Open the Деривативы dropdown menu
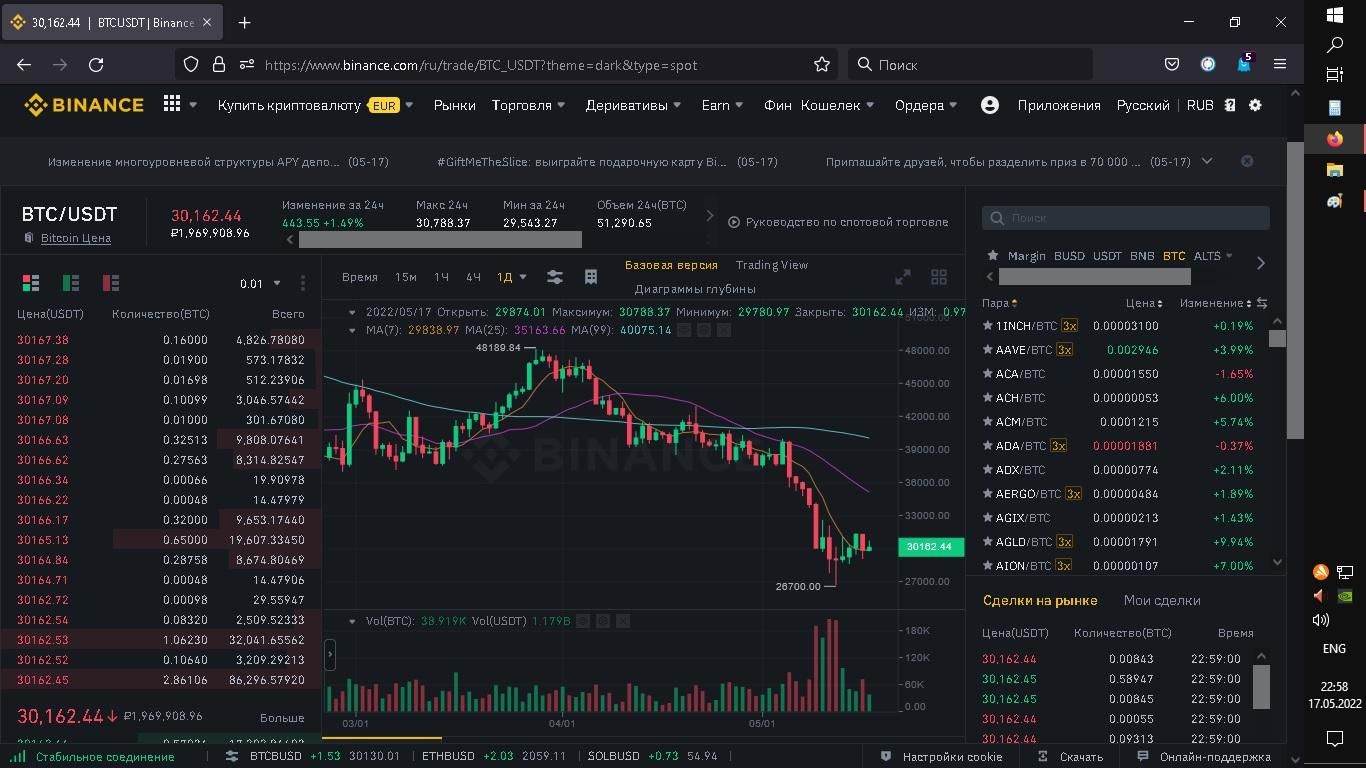Viewport: 1366px width, 768px height. [633, 105]
